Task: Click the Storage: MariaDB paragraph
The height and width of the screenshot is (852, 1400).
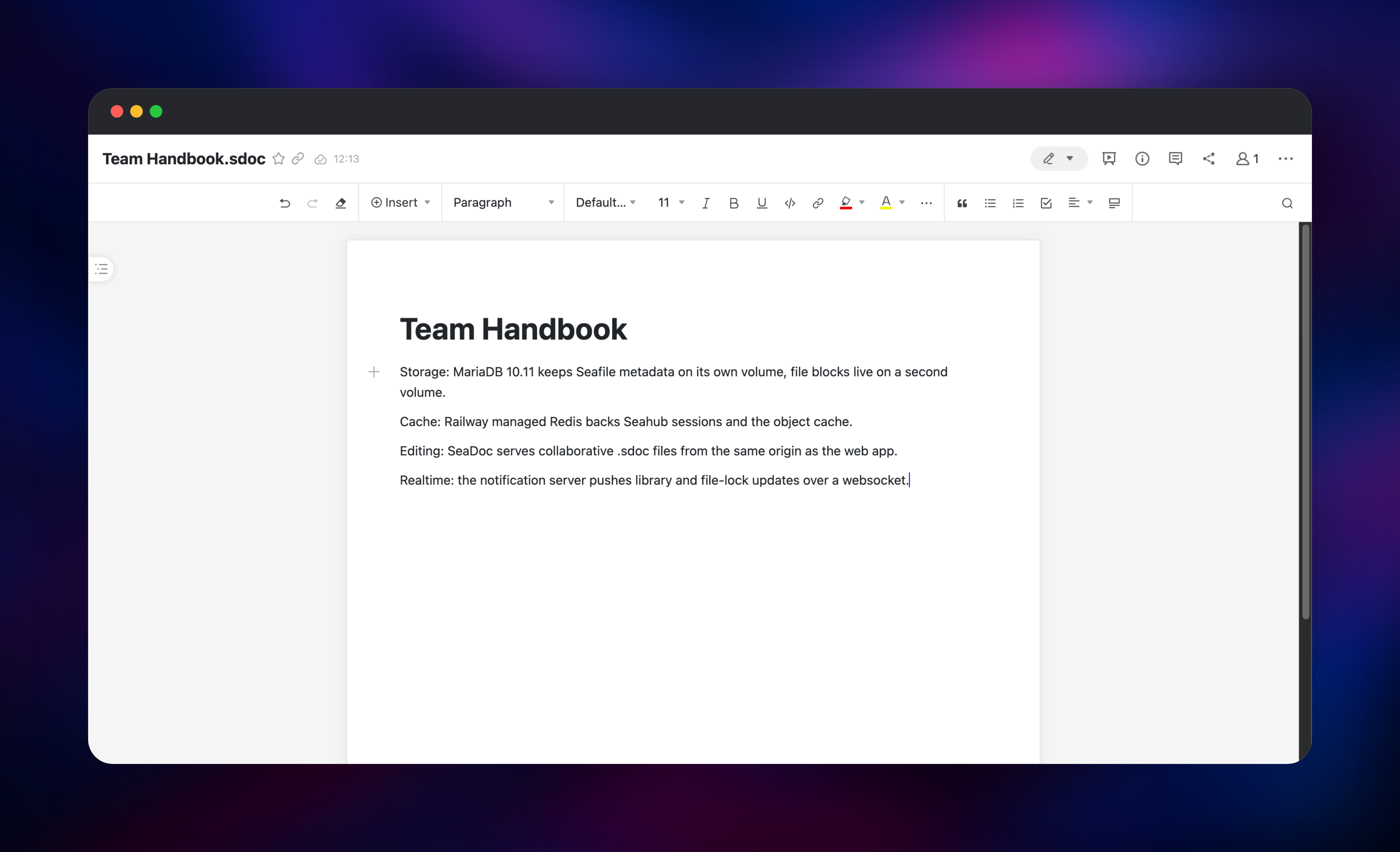Action: (673, 382)
